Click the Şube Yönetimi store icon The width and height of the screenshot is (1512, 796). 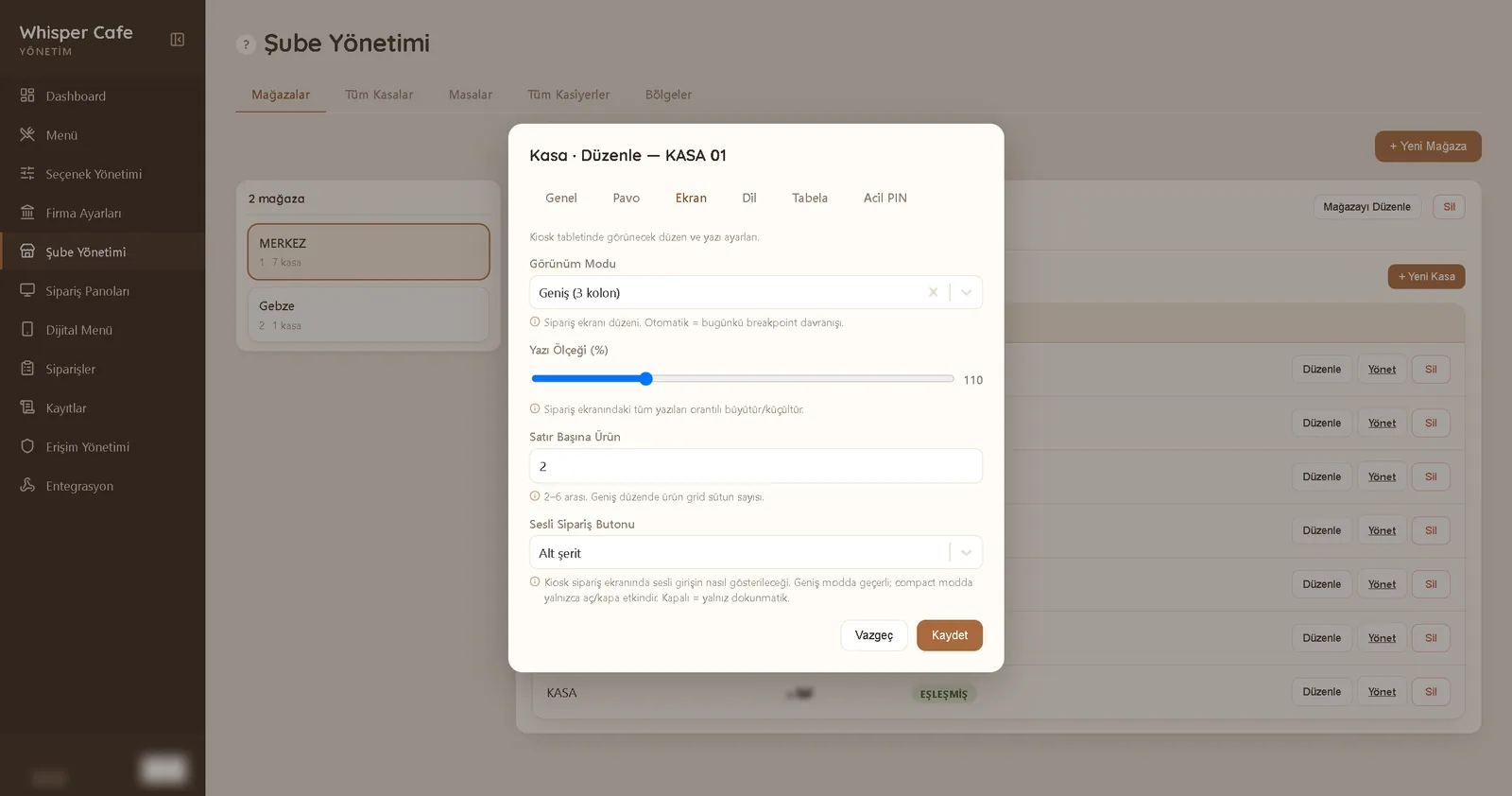[x=27, y=251]
